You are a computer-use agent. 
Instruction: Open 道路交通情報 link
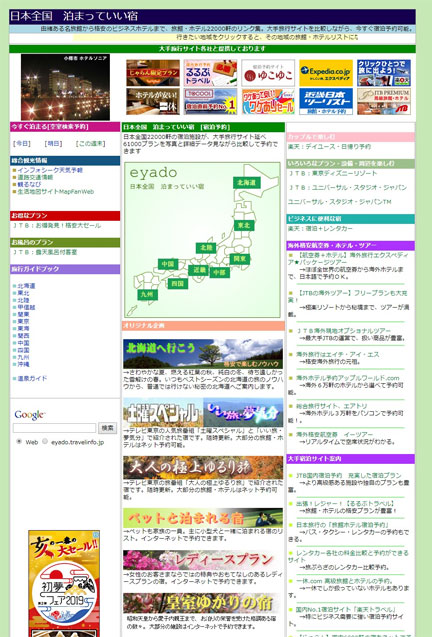(x=35, y=177)
